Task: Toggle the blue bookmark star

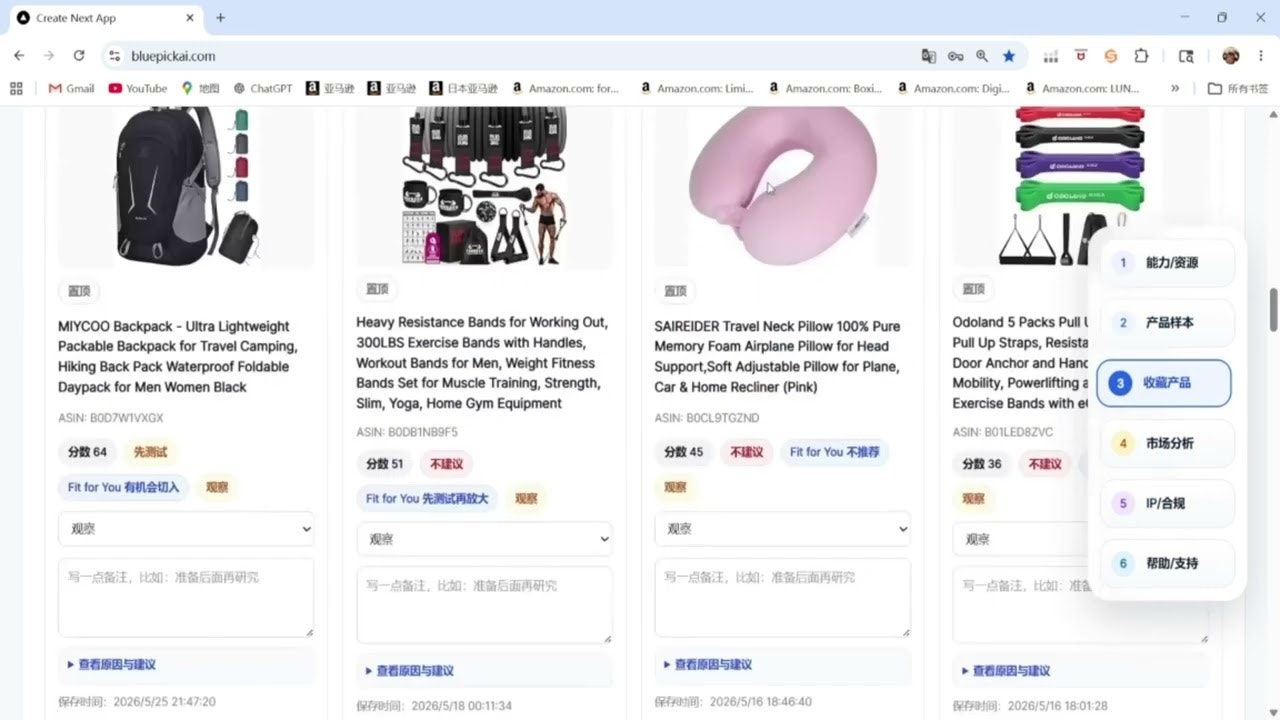Action: coord(1009,56)
